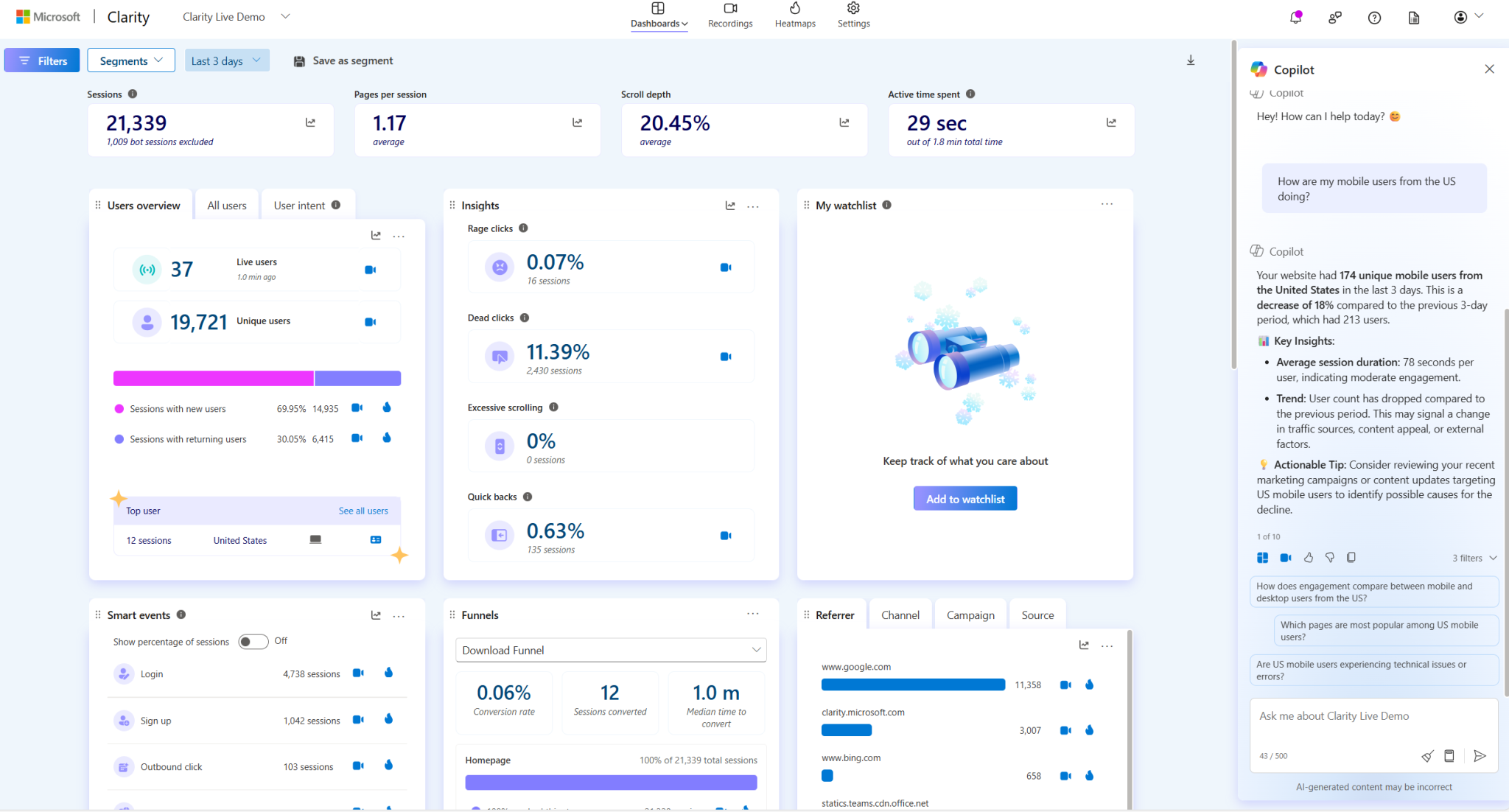
Task: Click the notifications bell icon
Action: pyautogui.click(x=1295, y=17)
